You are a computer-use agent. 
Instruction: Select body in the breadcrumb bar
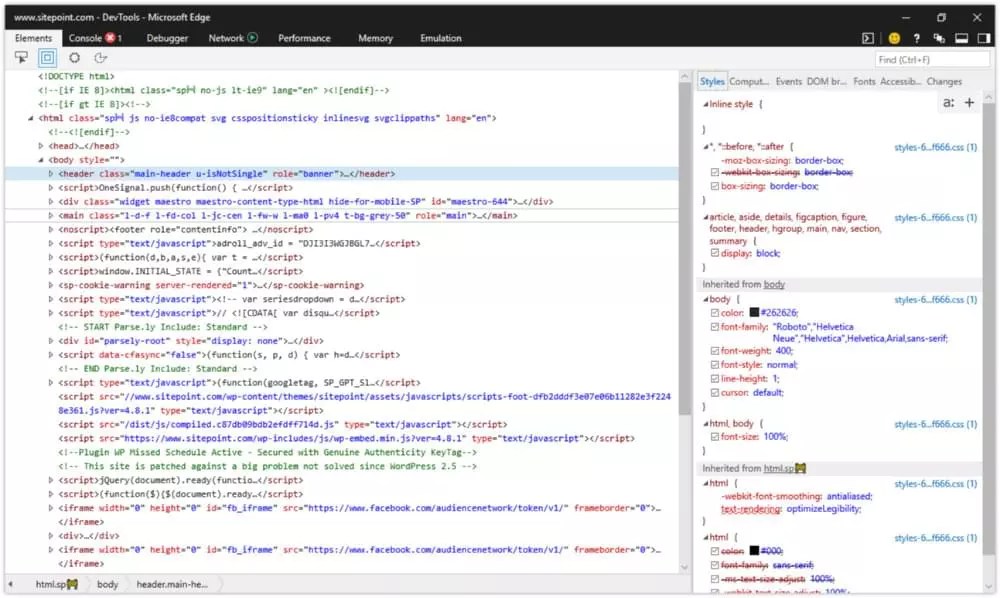tap(108, 583)
